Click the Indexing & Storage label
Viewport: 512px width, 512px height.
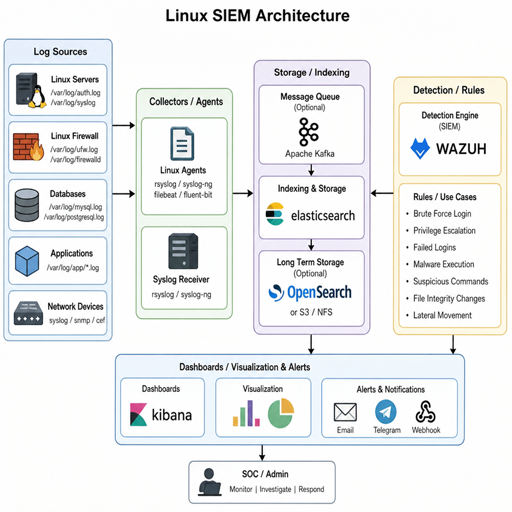(312, 189)
